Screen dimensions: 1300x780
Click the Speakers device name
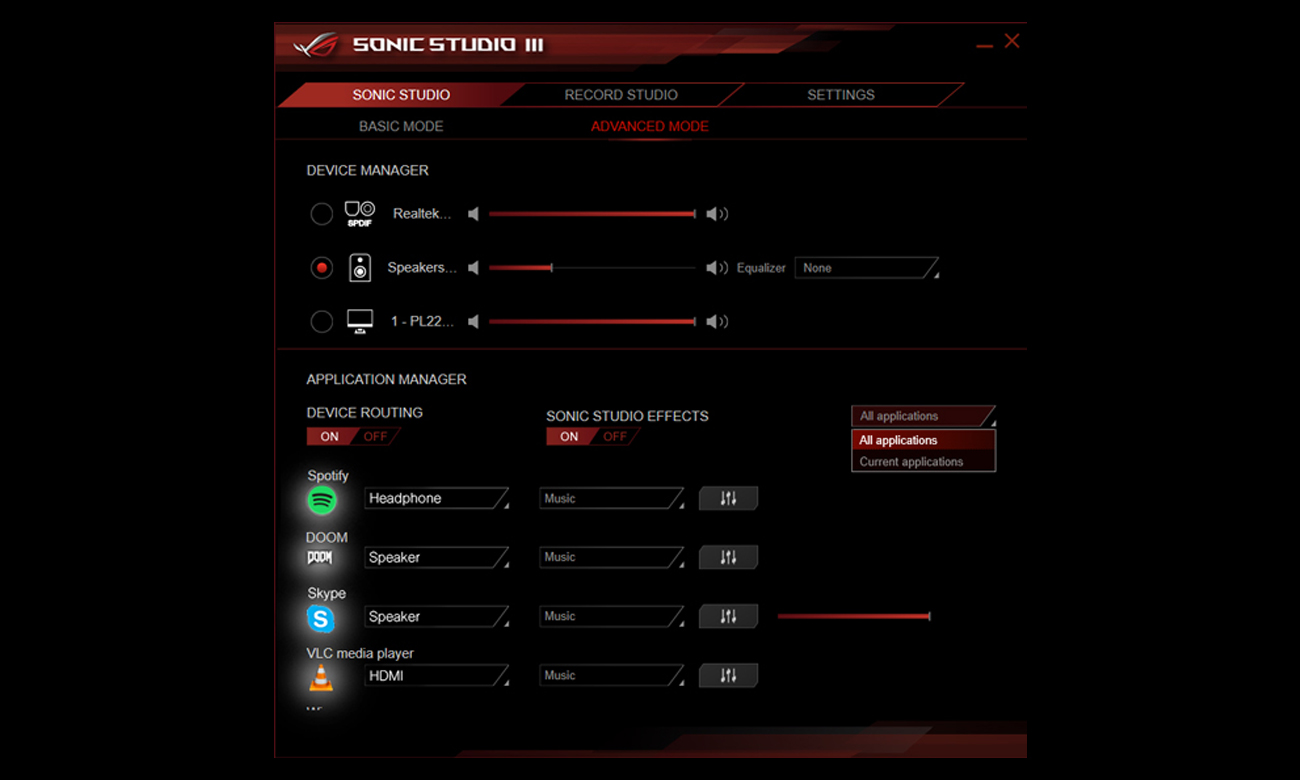pos(422,268)
